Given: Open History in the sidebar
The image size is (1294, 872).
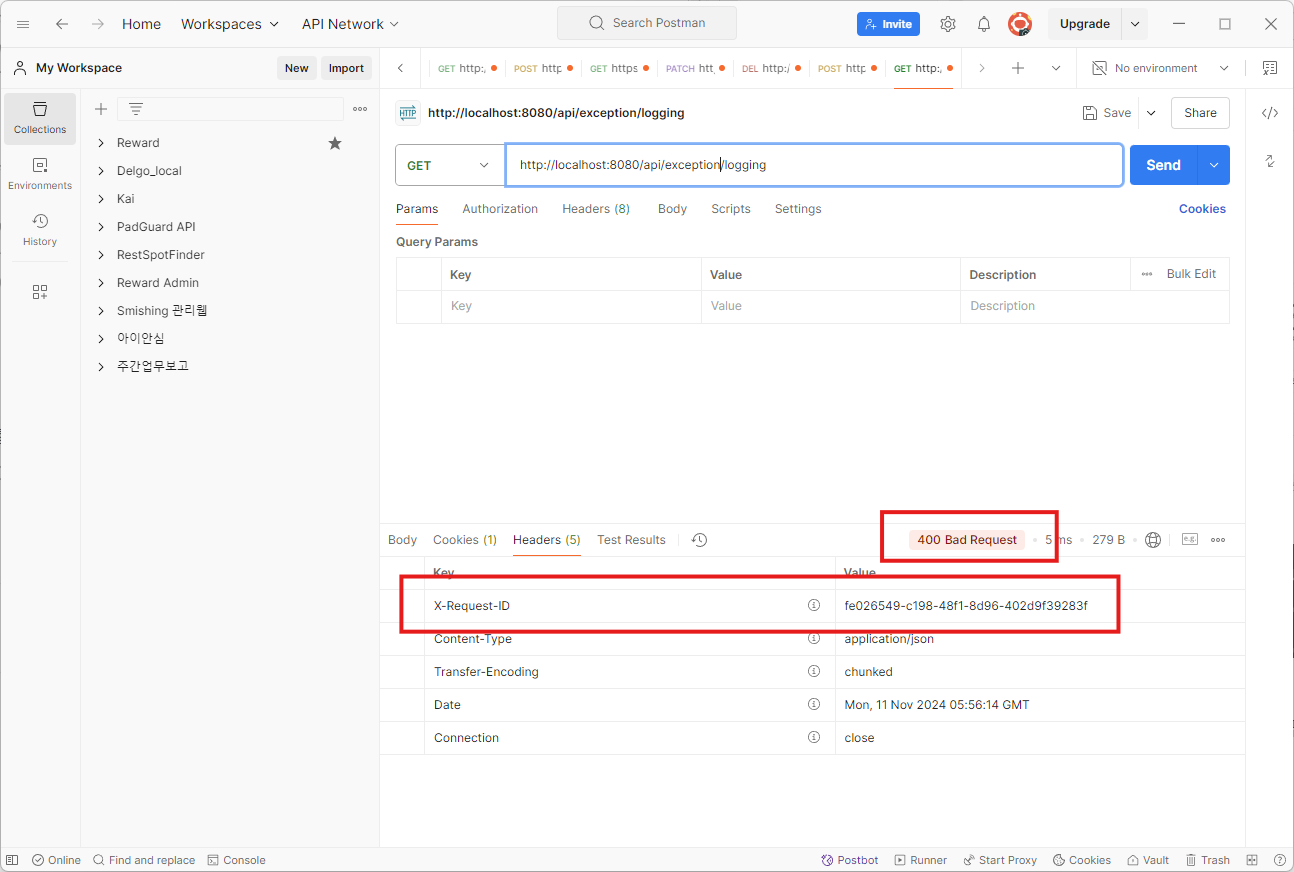Looking at the screenshot, I should pyautogui.click(x=40, y=230).
